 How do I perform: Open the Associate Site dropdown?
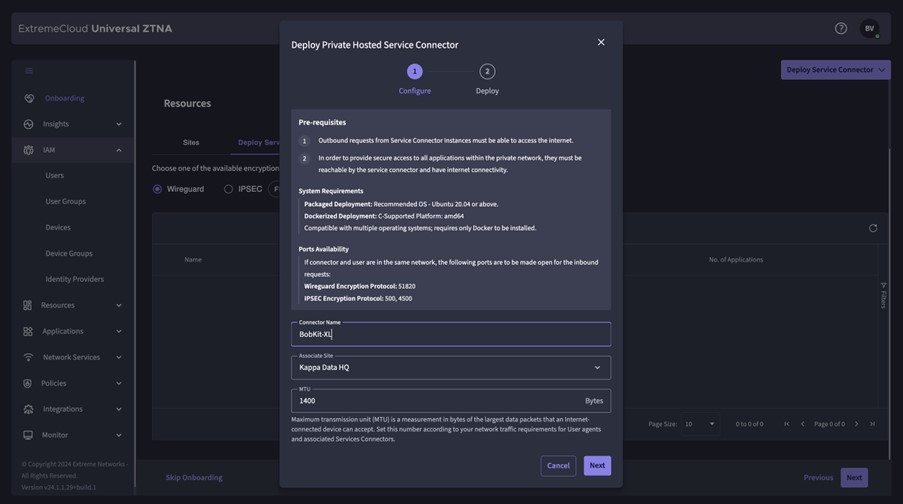point(450,367)
